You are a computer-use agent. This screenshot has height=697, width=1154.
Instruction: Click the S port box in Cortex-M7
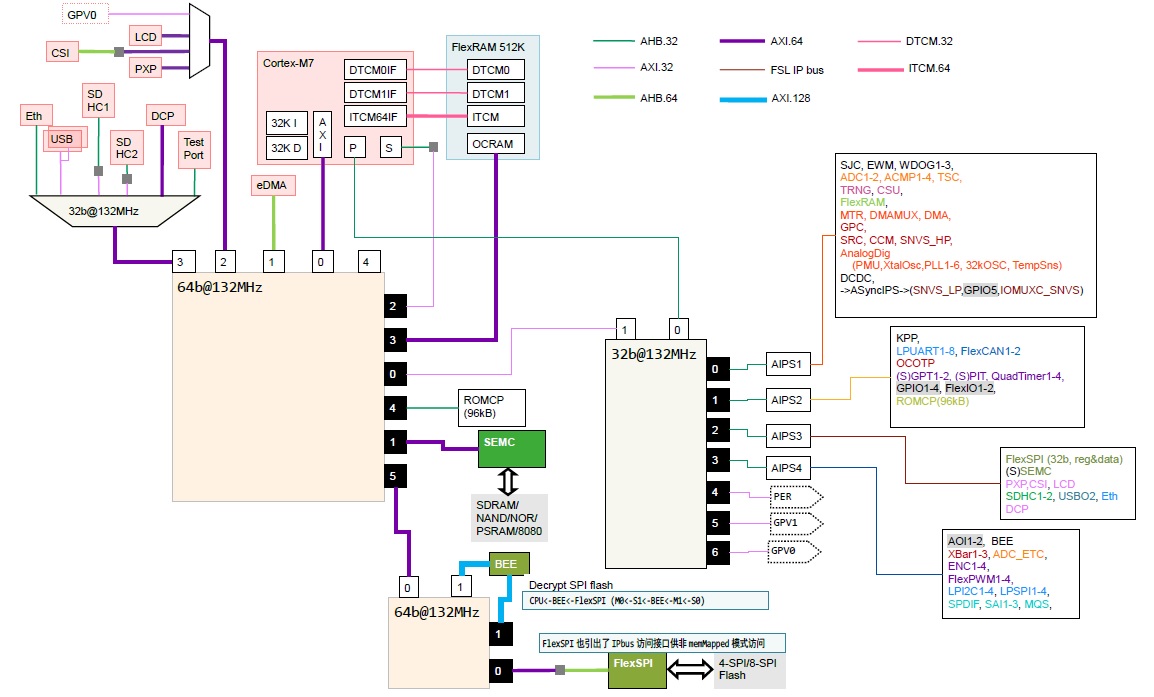391,147
